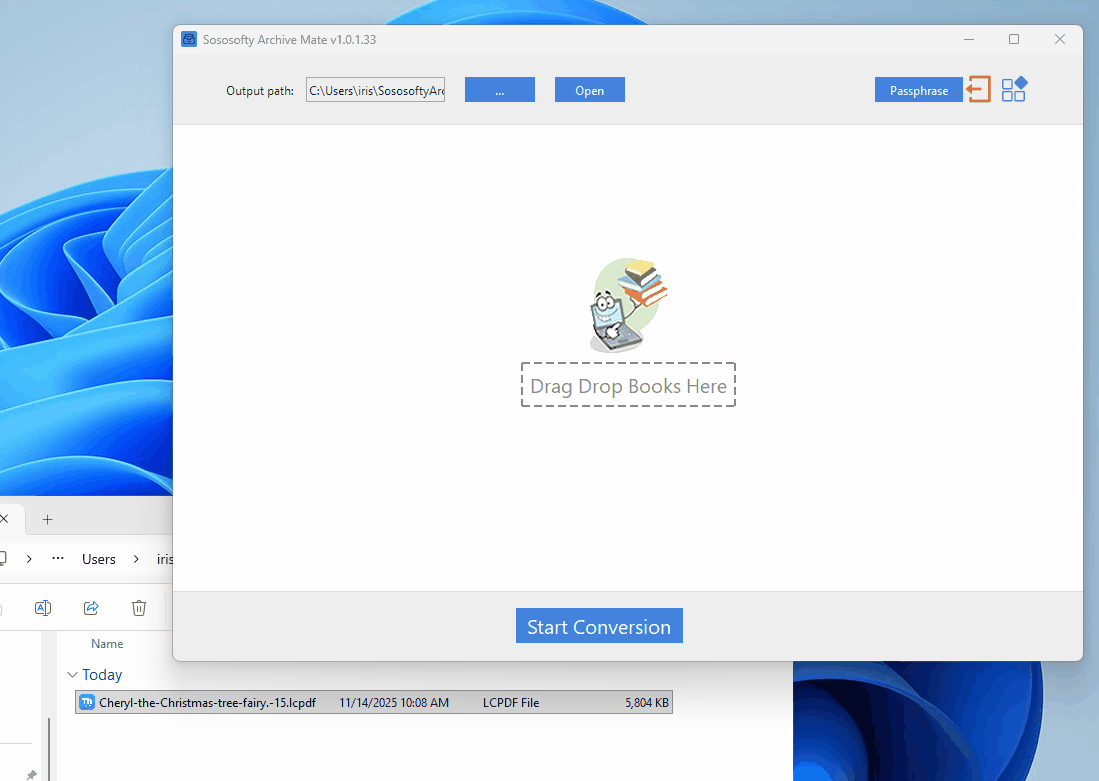Navigate to Users via the breadcrumb

[x=98, y=558]
